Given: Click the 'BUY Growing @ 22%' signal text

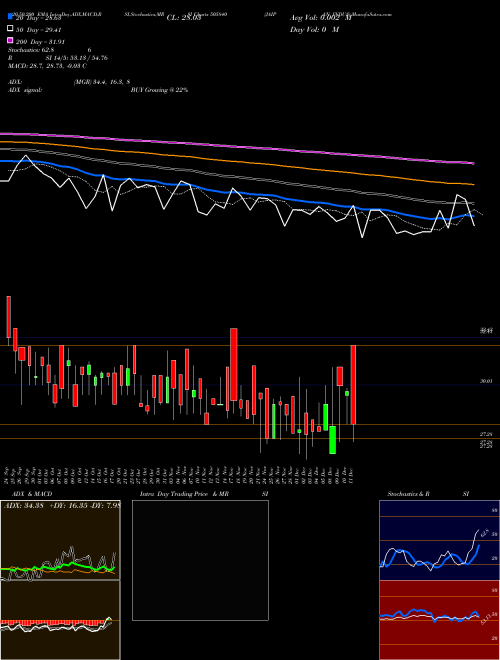Looking at the screenshot, I should [x=159, y=90].
